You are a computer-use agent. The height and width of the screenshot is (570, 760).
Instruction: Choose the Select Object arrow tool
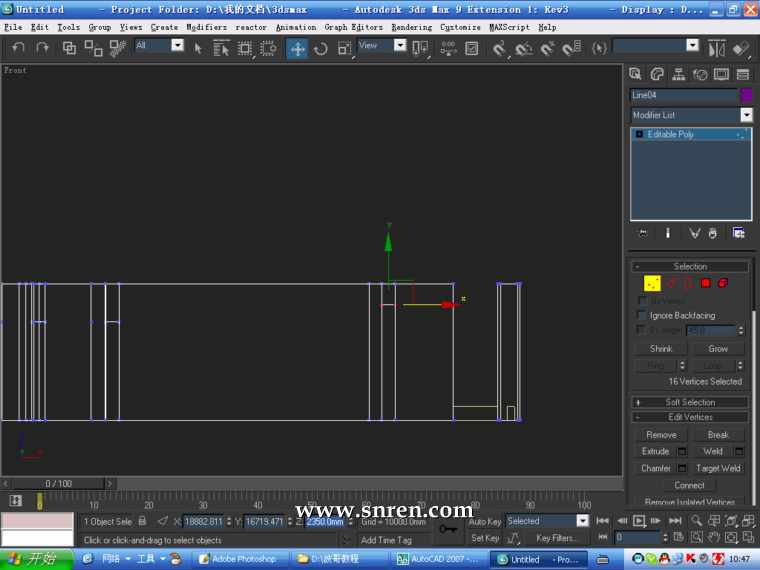point(198,48)
